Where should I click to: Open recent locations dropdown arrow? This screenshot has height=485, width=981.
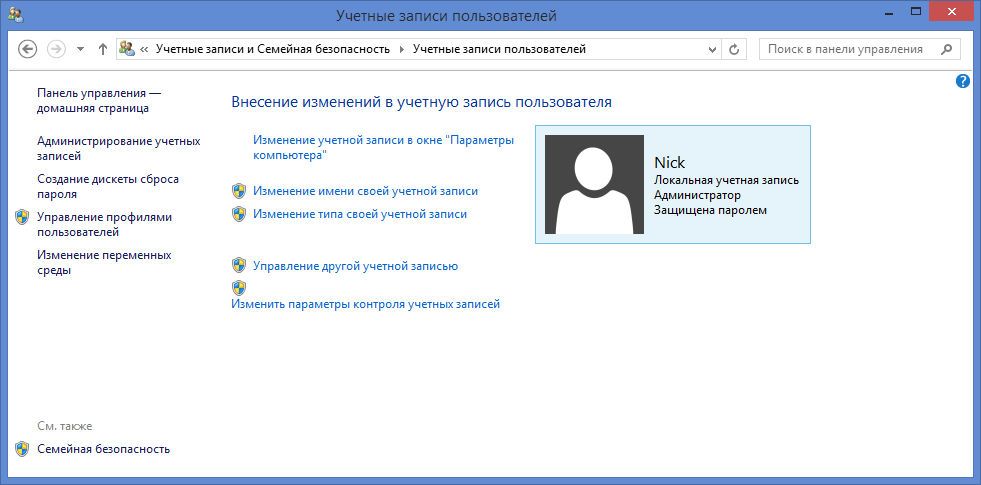pos(80,49)
